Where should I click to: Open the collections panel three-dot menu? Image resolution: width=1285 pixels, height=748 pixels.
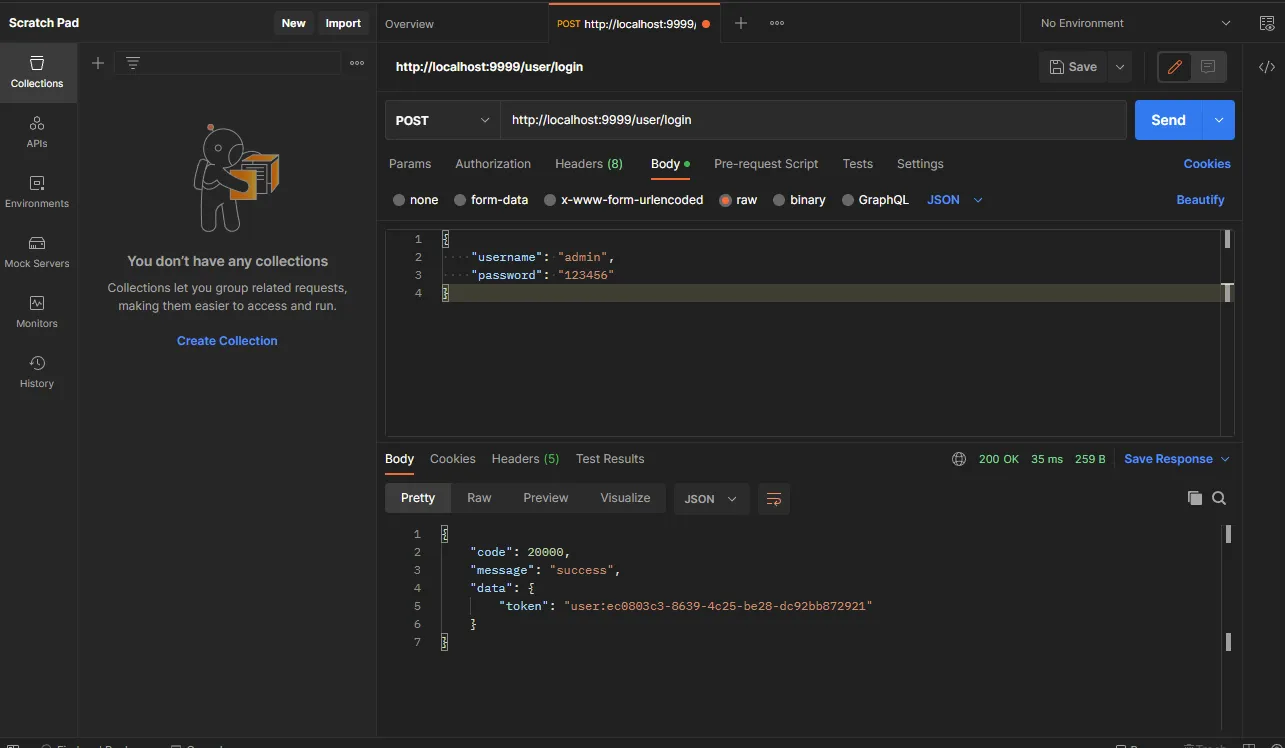[357, 63]
